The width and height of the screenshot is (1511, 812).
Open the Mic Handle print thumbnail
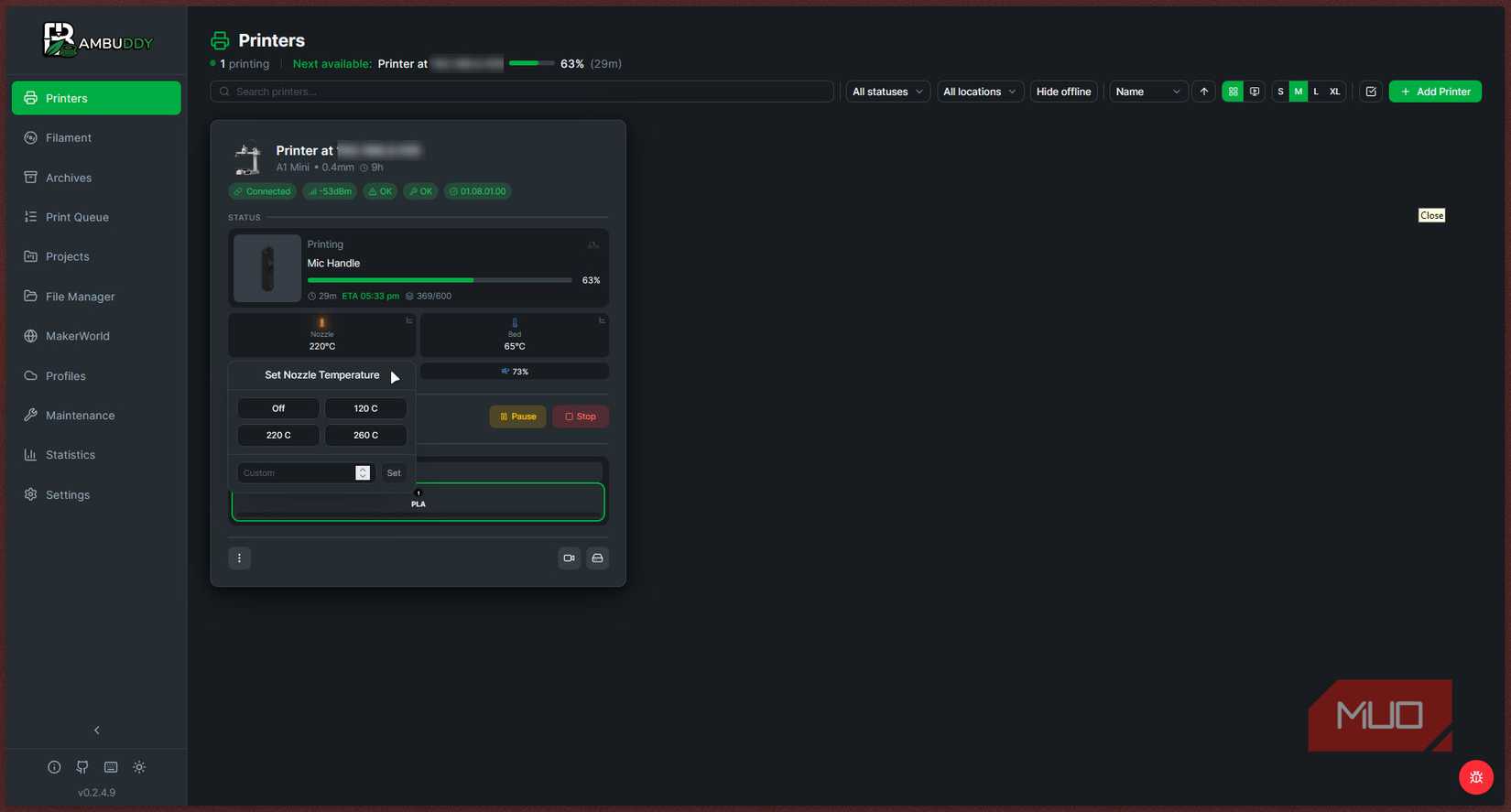point(267,268)
